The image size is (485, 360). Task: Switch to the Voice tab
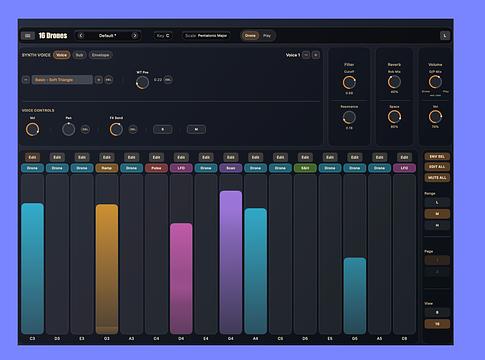(61, 55)
